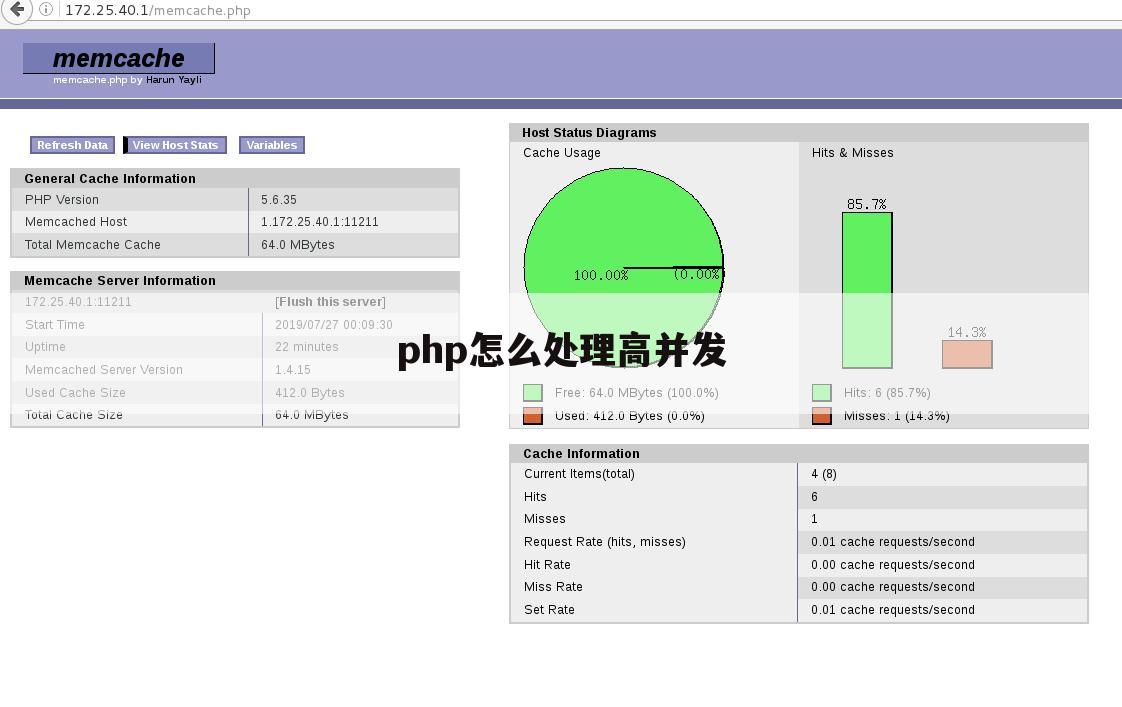The height and width of the screenshot is (707, 1122).
Task: Click the Total Cache Size label
Action: (x=74, y=415)
